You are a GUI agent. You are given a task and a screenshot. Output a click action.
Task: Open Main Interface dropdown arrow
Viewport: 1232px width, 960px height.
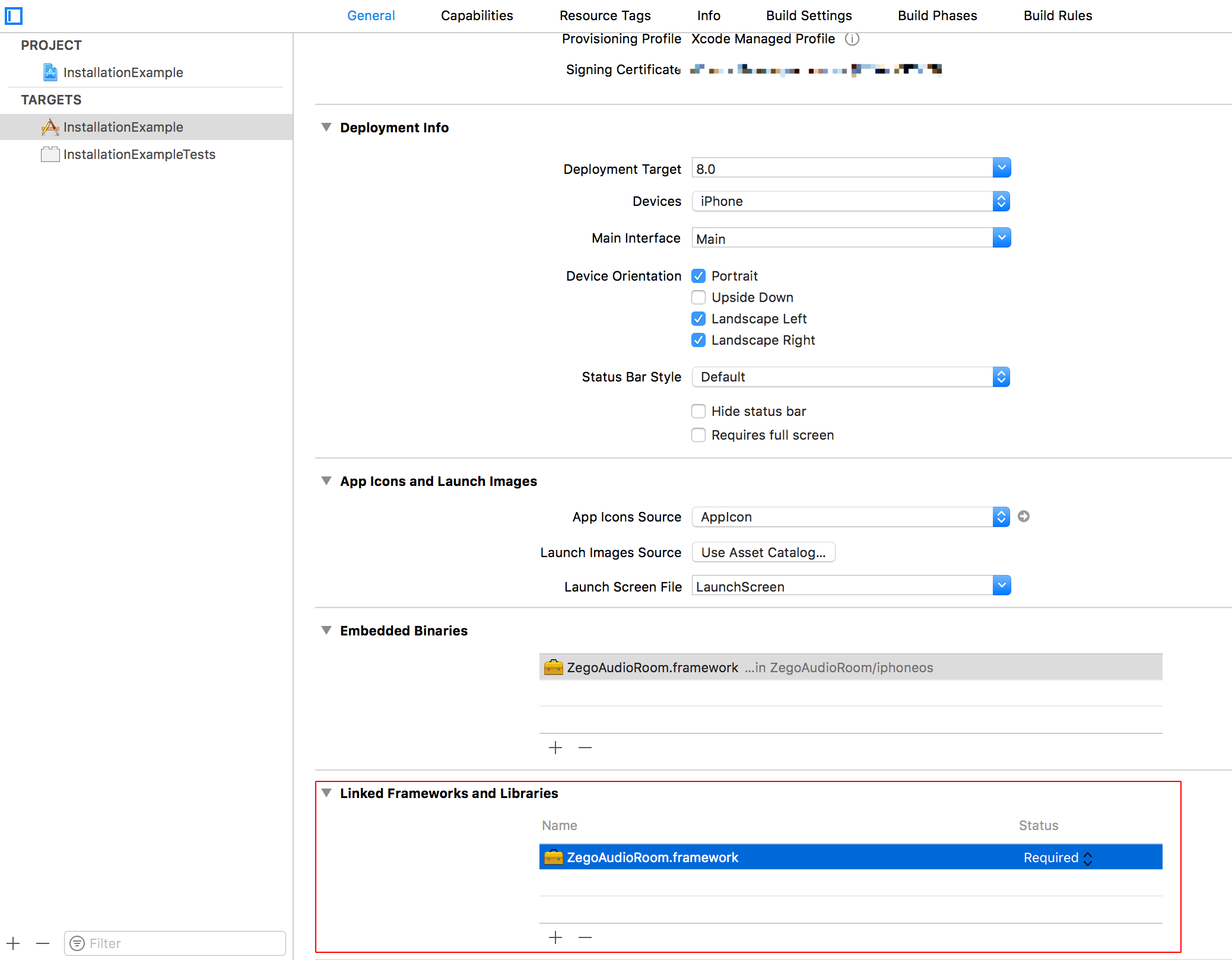1002,238
